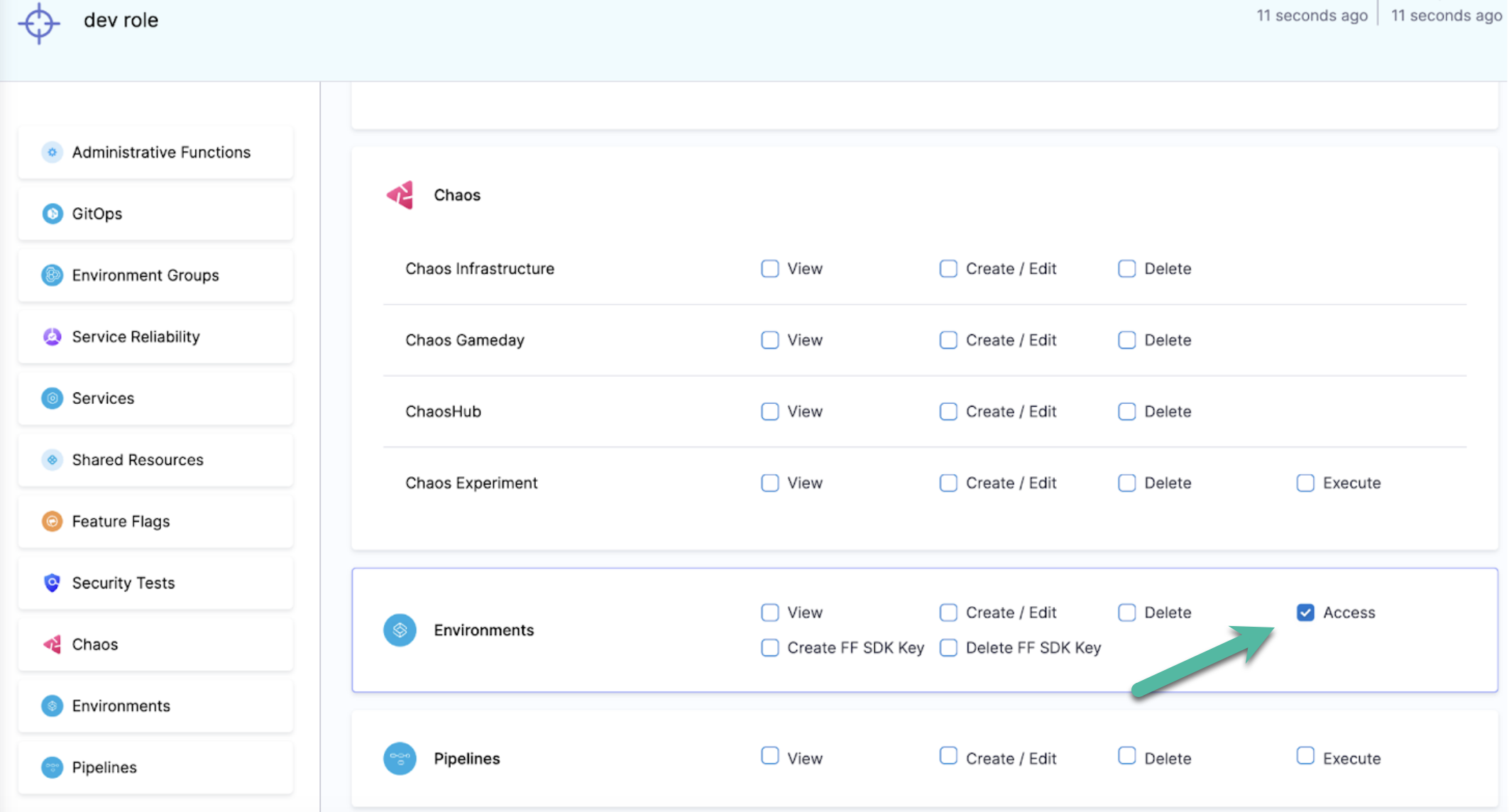Enable Execute for Chaos Experiment
The image size is (1509, 812).
(1305, 483)
